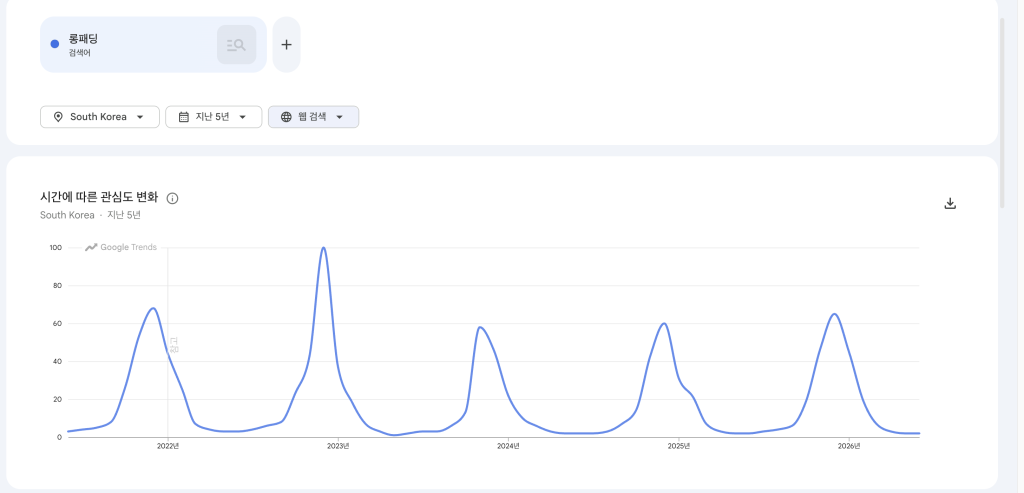Select the chart peak at 100 before 2023년

click(323, 248)
